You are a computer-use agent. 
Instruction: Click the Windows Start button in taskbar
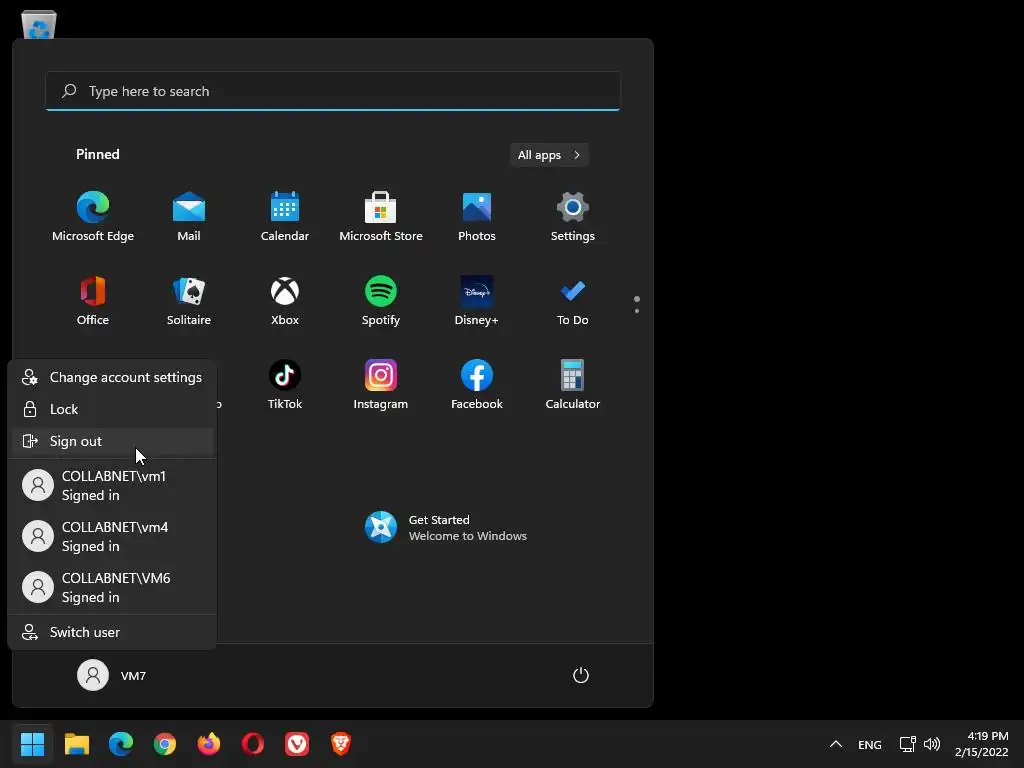click(x=32, y=744)
